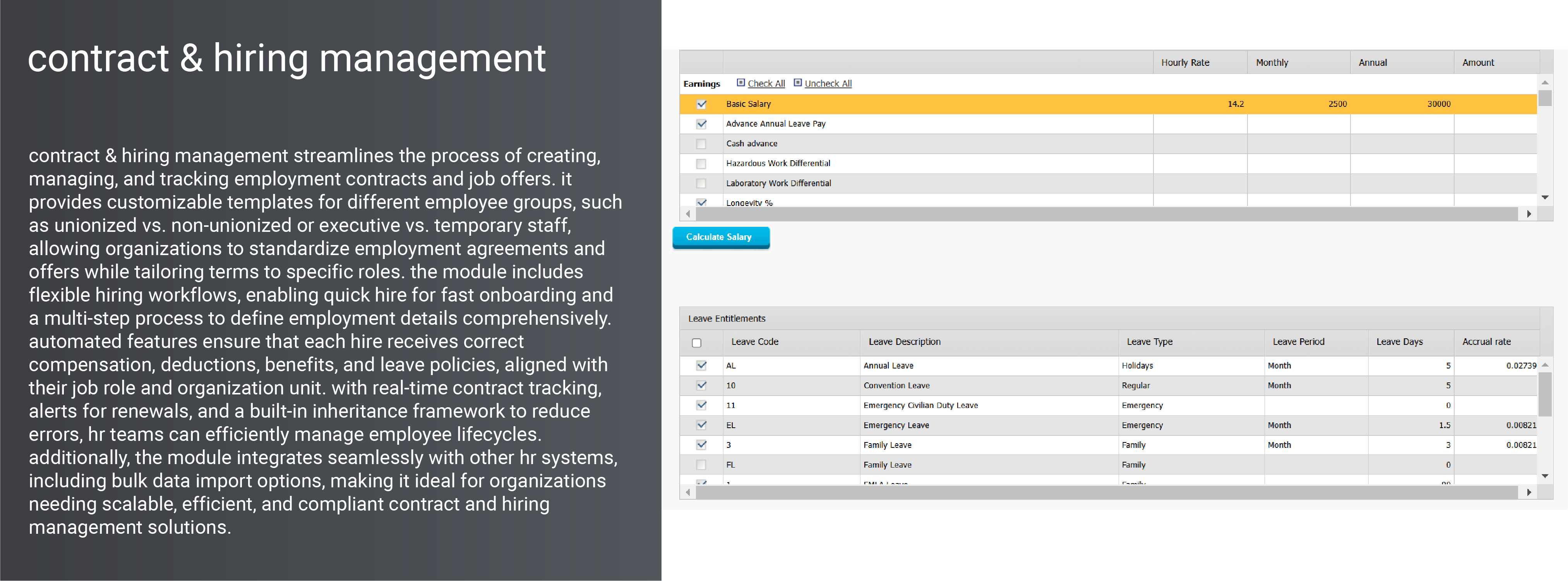Click the Amount column header
This screenshot has height=581, width=1568.
pyautogui.click(x=1497, y=62)
